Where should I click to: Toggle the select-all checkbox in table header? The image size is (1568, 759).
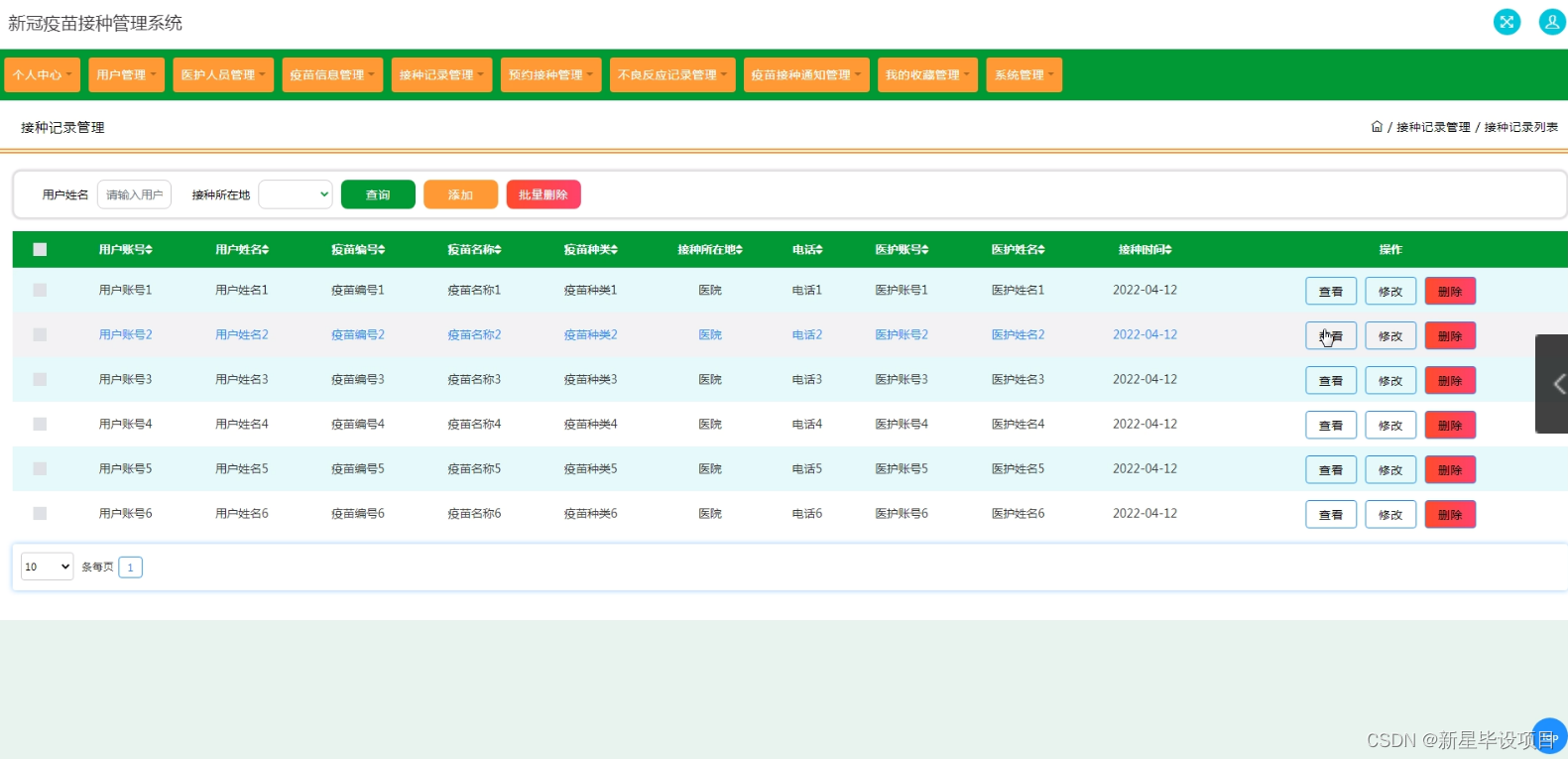[x=40, y=250]
